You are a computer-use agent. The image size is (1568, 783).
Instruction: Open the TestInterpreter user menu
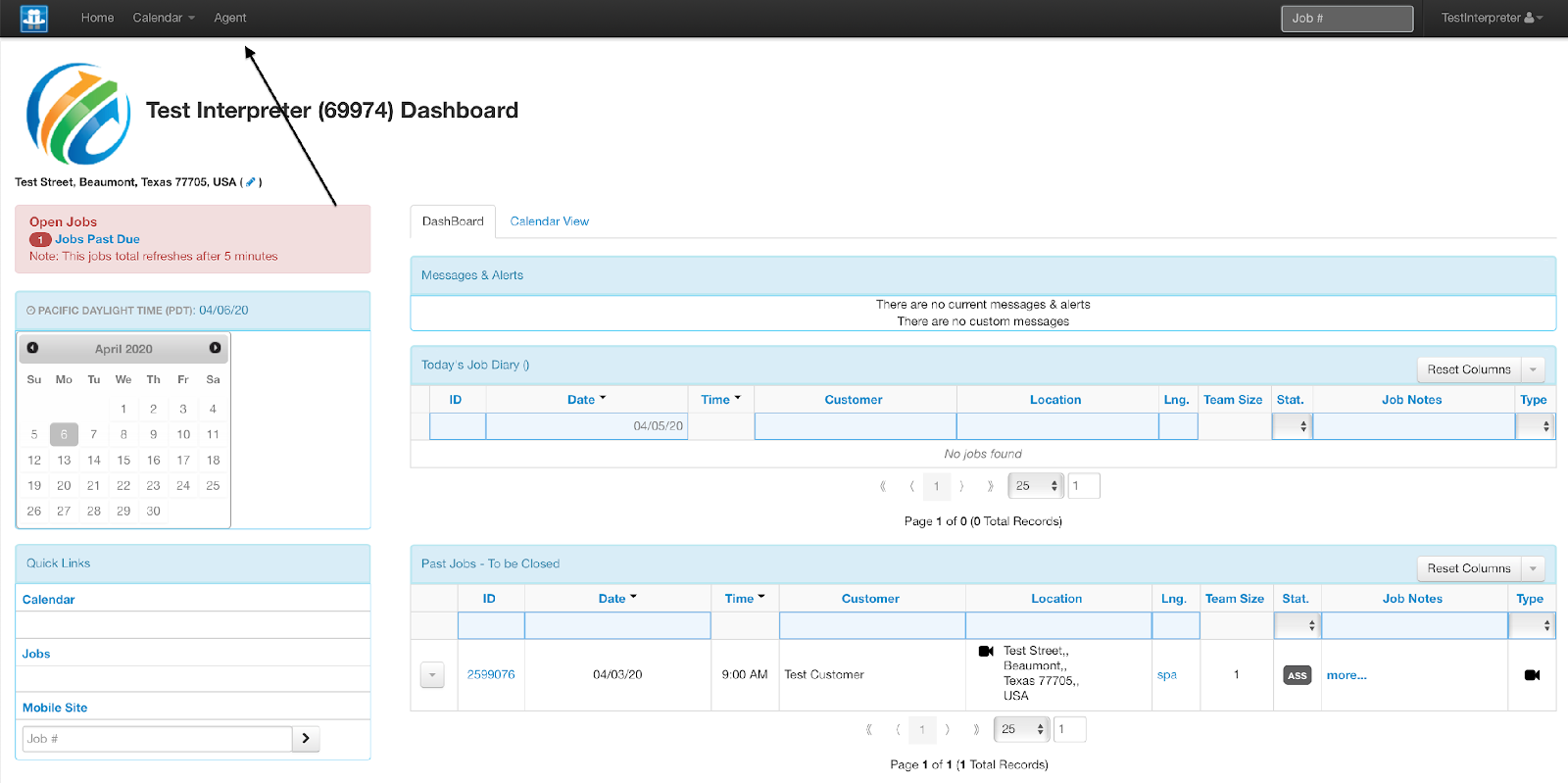click(1491, 18)
